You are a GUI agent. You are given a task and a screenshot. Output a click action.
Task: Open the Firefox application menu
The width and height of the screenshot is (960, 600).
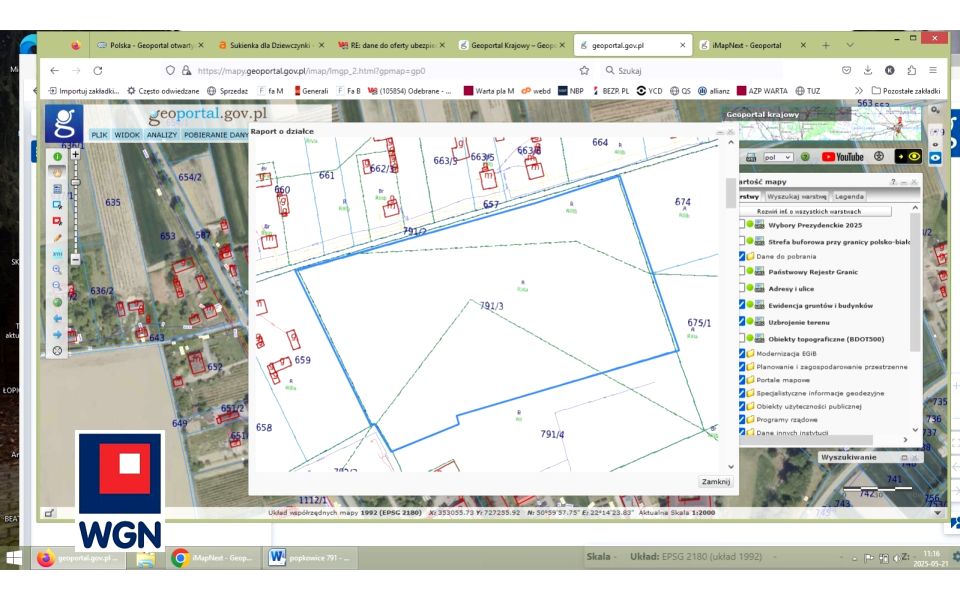[933, 70]
